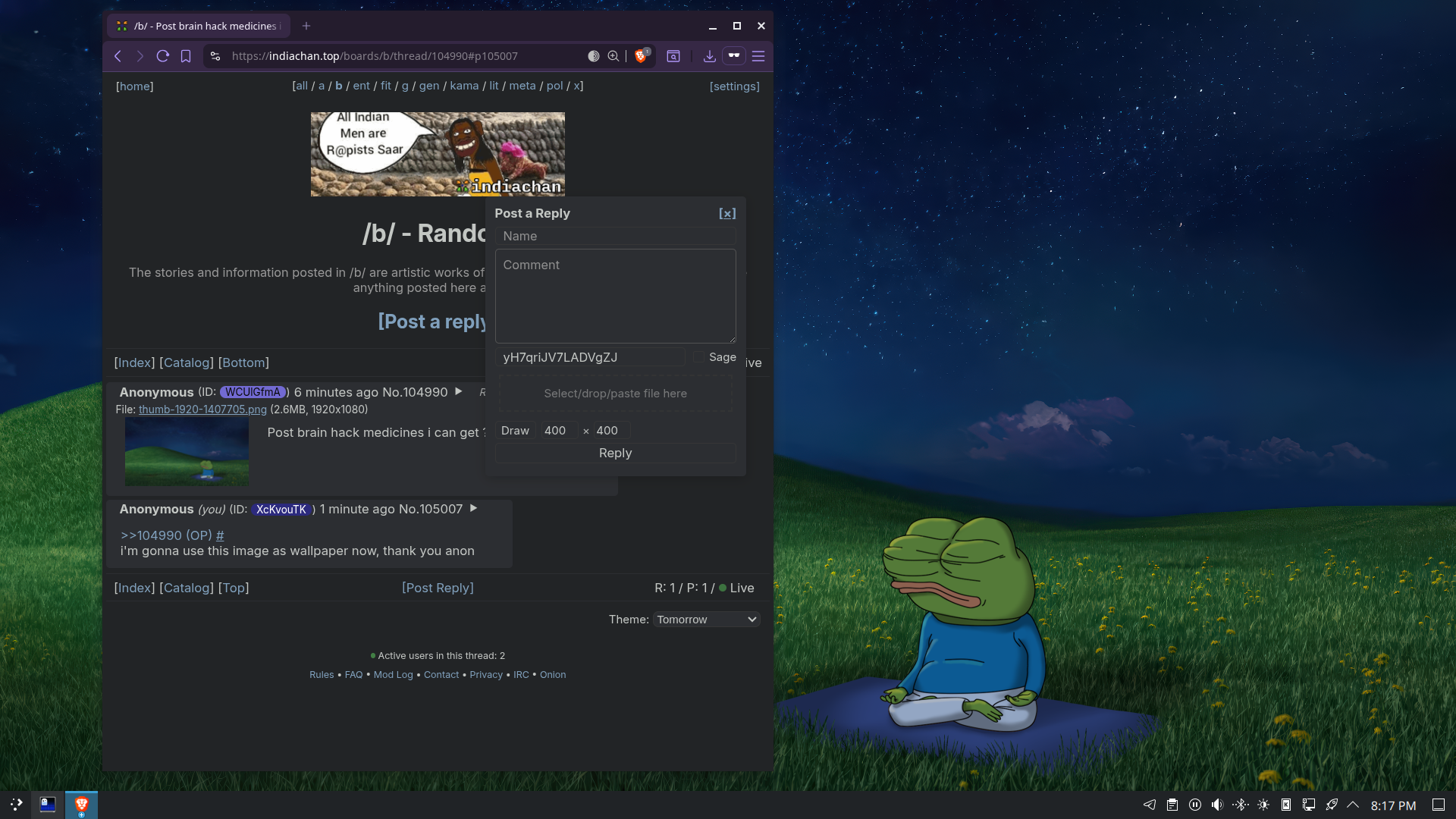Open the zoom magnifier in address bar
1456x819 pixels.
tap(613, 56)
